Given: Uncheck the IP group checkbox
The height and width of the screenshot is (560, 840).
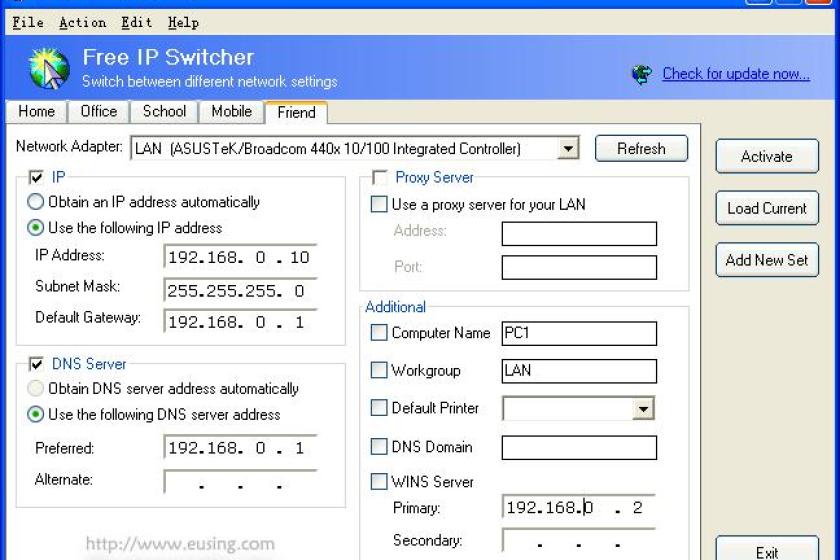Looking at the screenshot, I should coord(36,177).
